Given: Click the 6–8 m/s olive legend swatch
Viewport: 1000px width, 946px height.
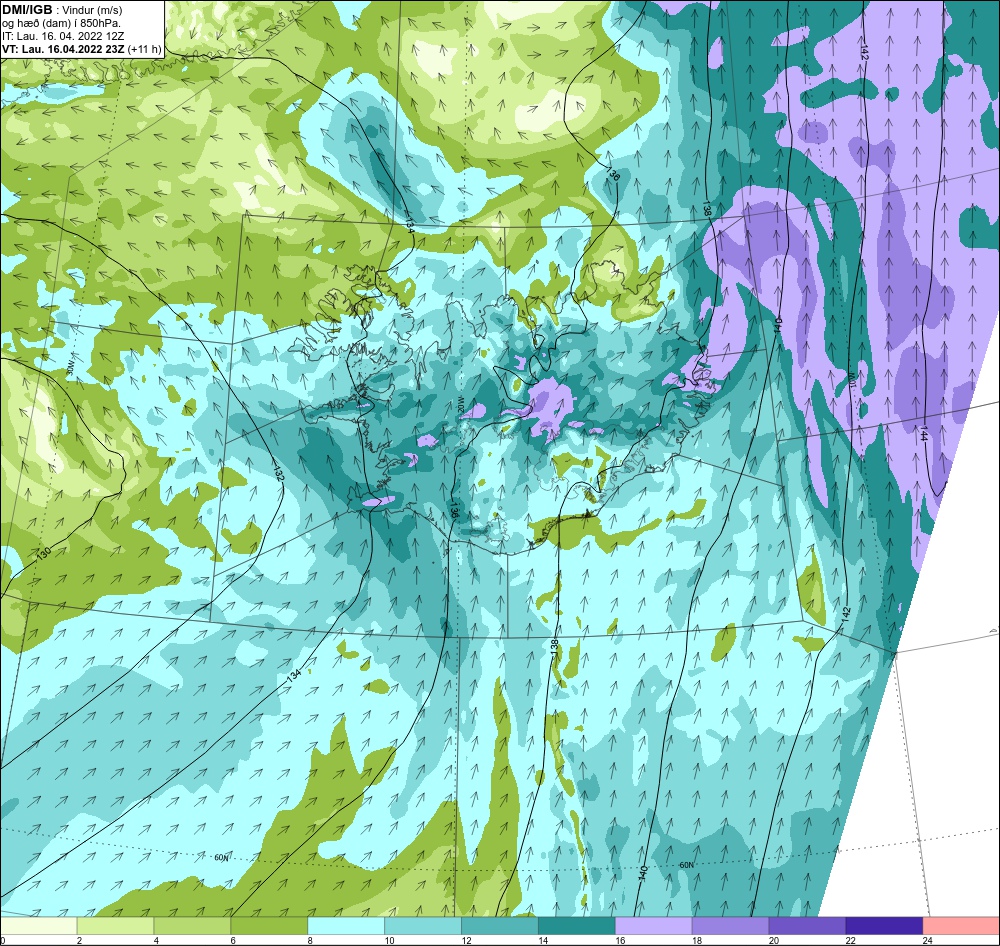Looking at the screenshot, I should 269,925.
